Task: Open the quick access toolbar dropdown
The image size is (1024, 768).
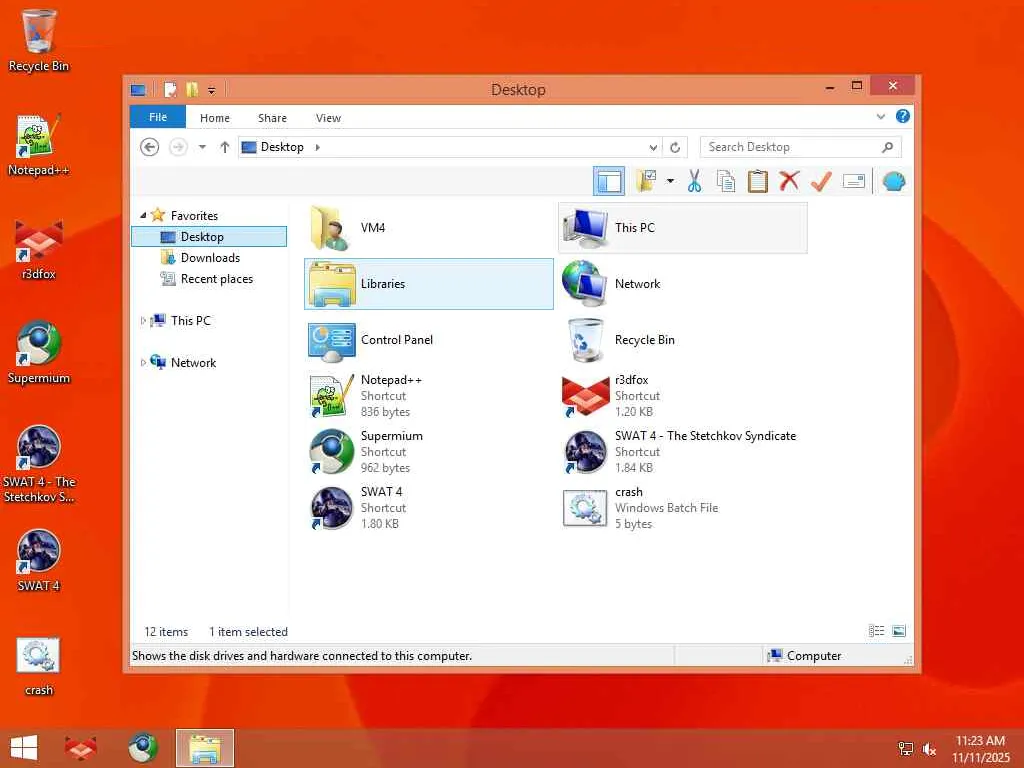Action: (x=212, y=90)
